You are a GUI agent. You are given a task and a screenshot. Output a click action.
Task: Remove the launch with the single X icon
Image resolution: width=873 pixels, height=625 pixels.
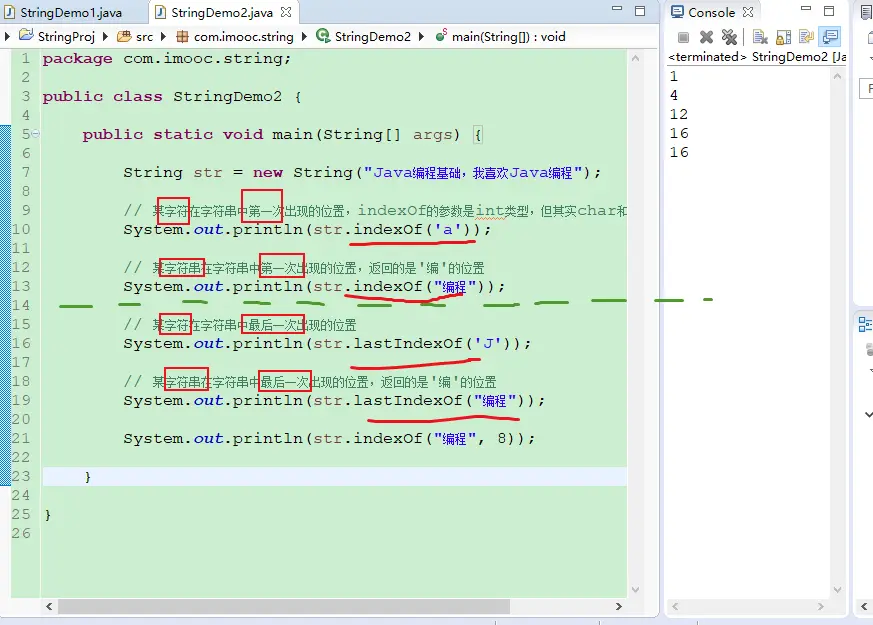tap(706, 37)
